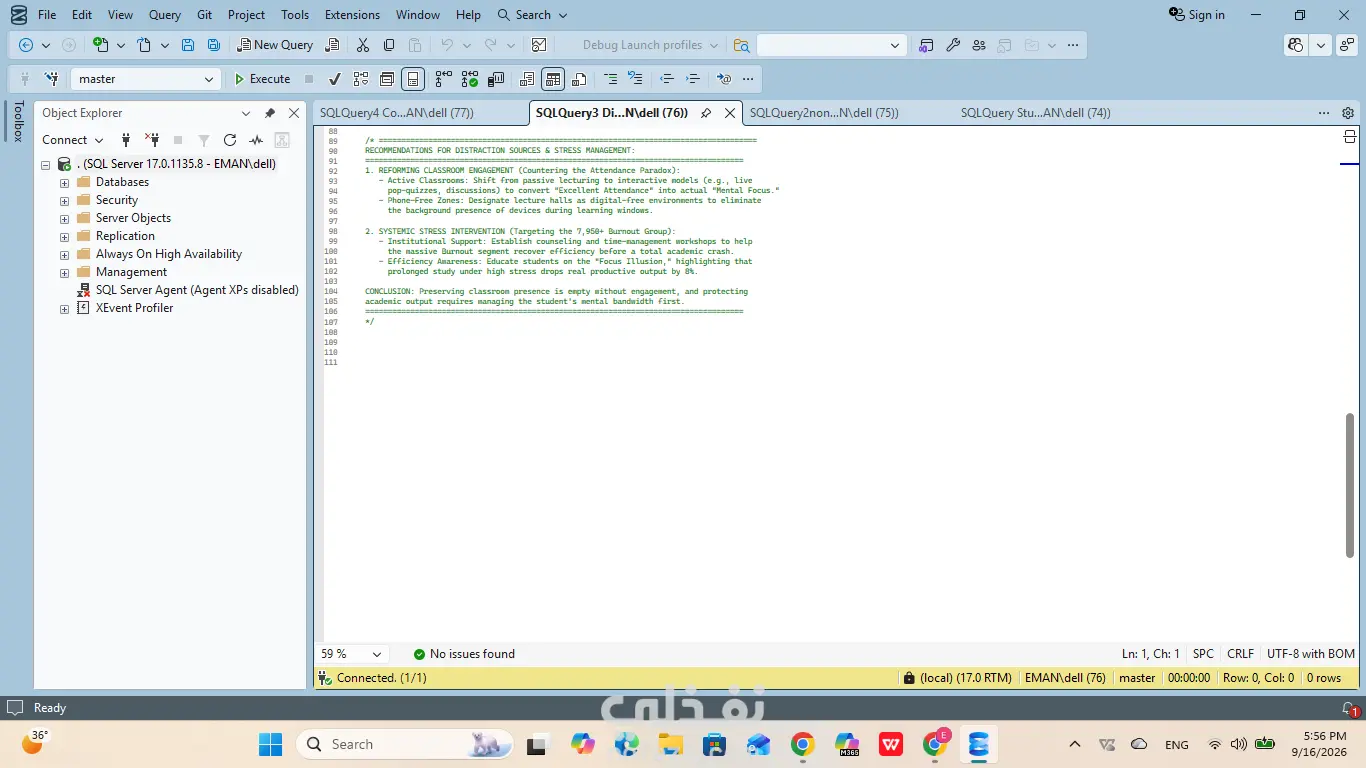Open the Query menu
1366x768 pixels.
point(165,15)
